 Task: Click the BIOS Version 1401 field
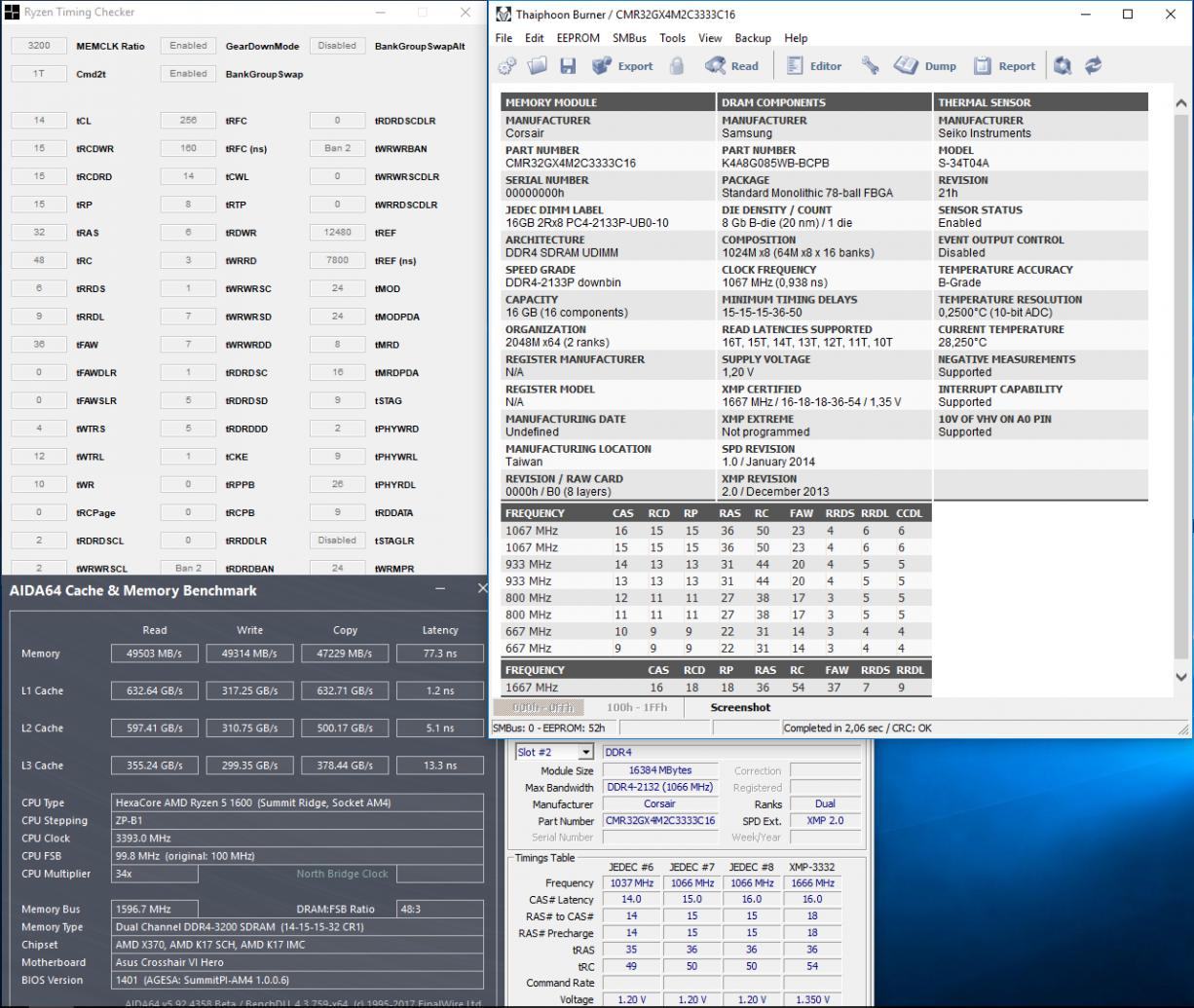(298, 980)
